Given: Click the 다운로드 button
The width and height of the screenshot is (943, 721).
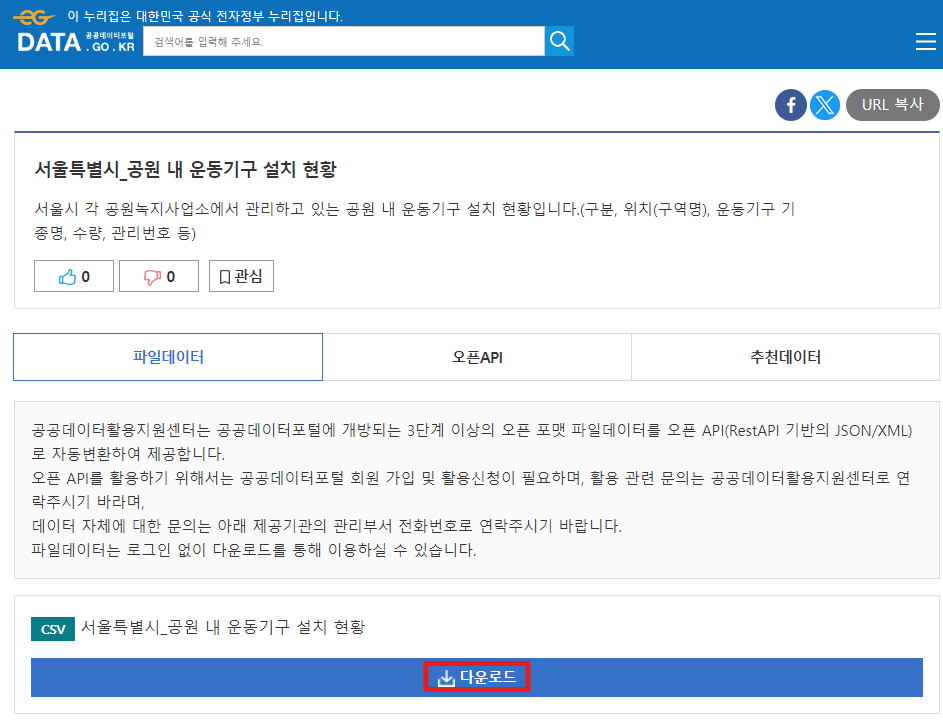Looking at the screenshot, I should [477, 677].
